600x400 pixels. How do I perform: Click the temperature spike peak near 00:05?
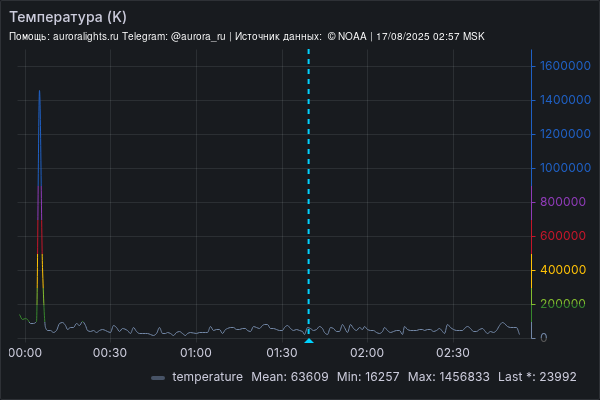point(39,91)
